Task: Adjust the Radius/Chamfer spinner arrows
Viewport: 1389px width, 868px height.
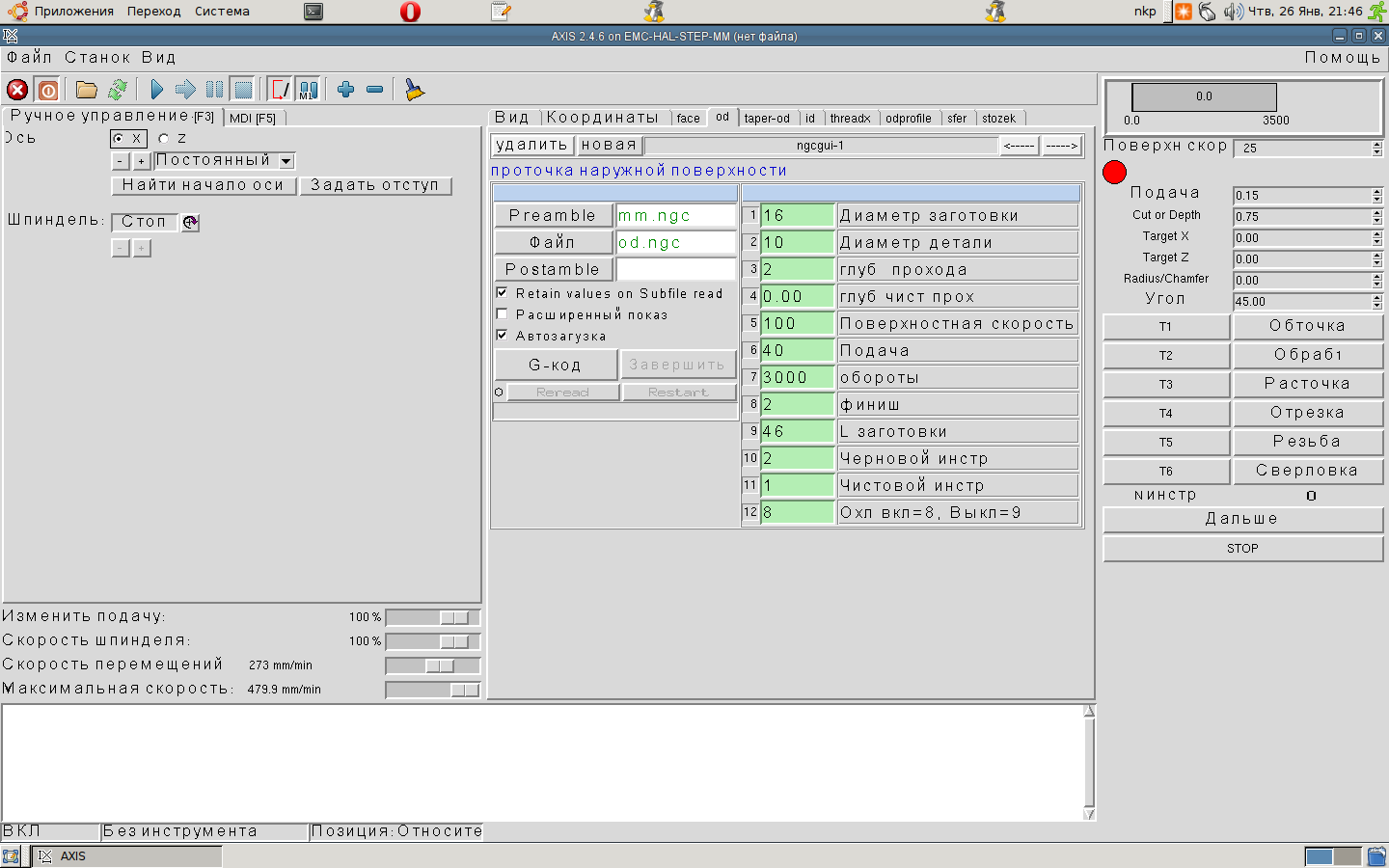Action: pyautogui.click(x=1377, y=280)
